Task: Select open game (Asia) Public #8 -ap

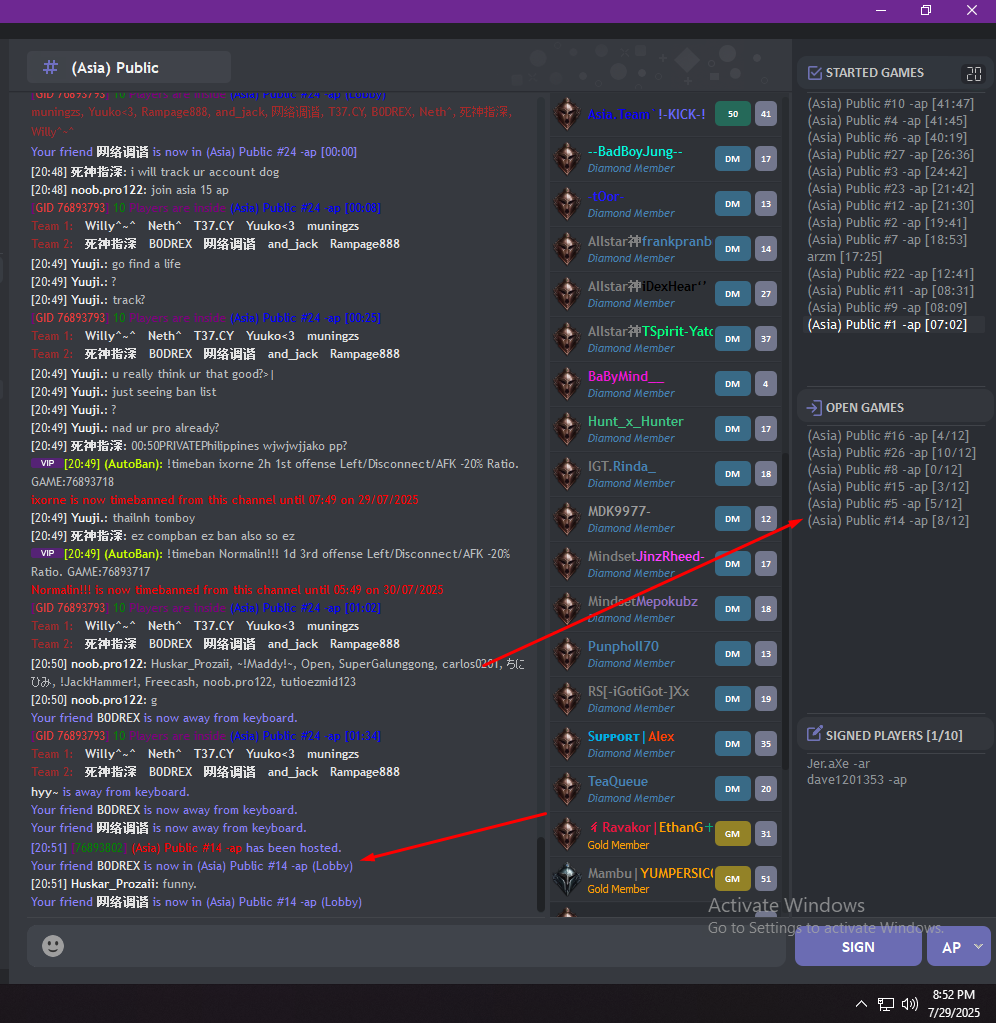Action: (884, 470)
